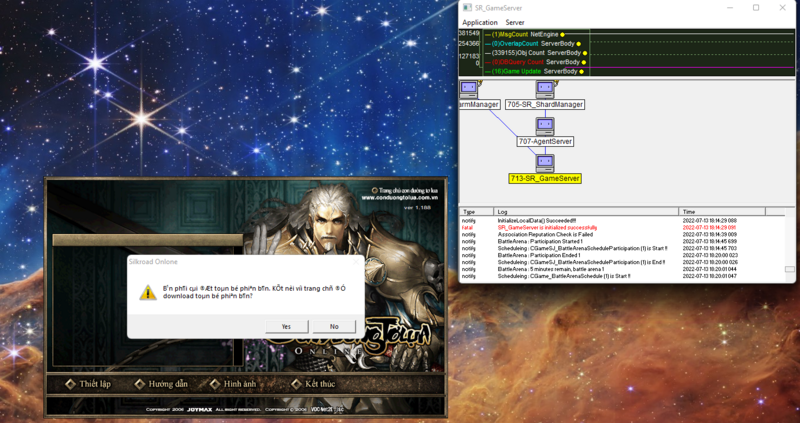Click the (0)DBQuery Count legend entry
This screenshot has width=800, height=423.
tap(535, 62)
